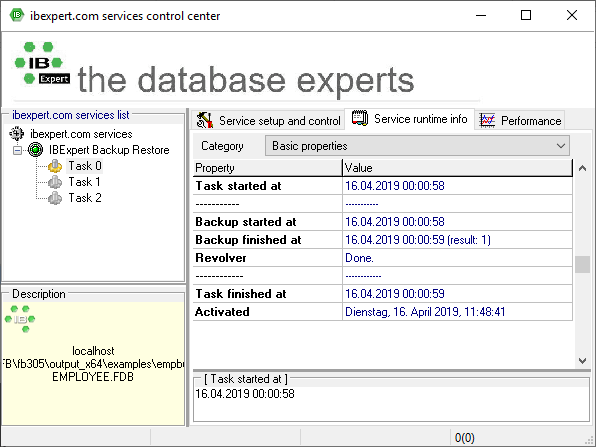Select Task 1 in the services list
596x447 pixels.
pyautogui.click(x=84, y=182)
